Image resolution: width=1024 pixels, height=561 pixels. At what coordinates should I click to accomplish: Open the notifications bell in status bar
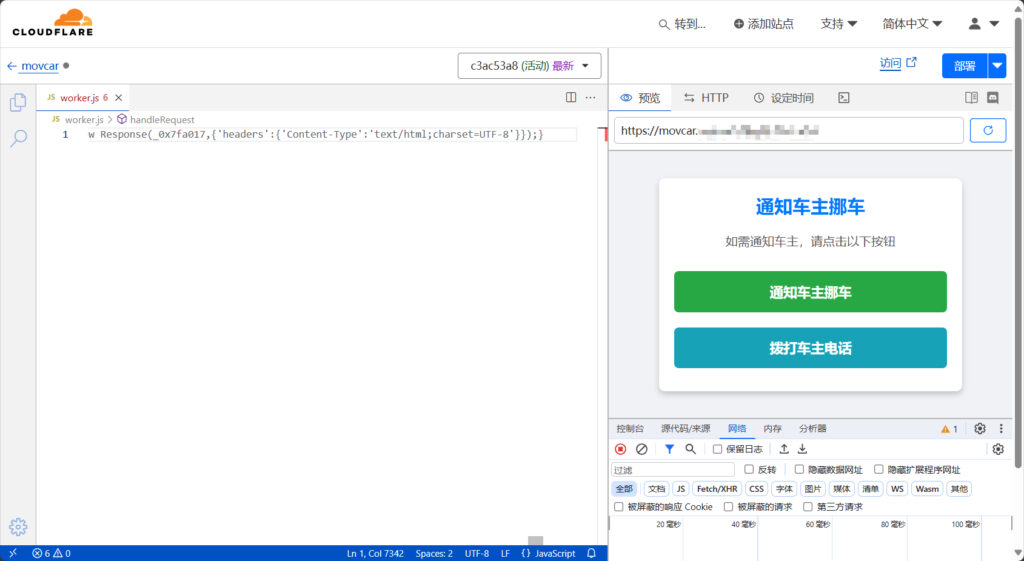[591, 553]
